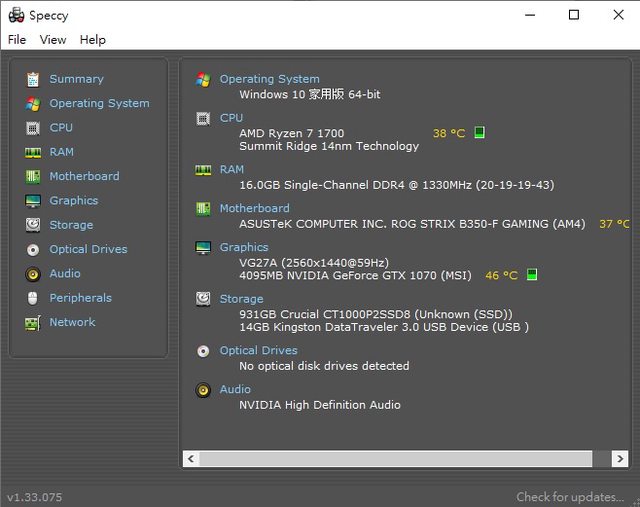The width and height of the screenshot is (640, 507).
Task: Open Storage via its hard drive icon
Action: click(33, 225)
